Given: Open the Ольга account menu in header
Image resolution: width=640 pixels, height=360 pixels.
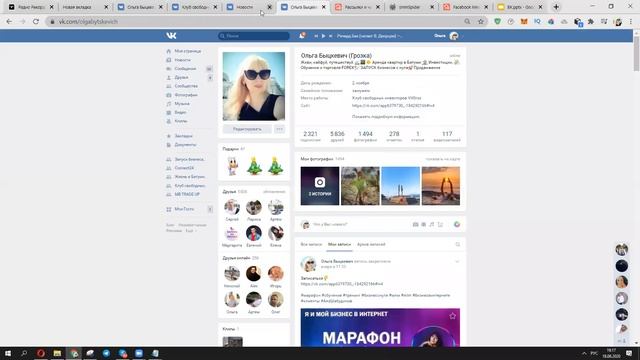Looking at the screenshot, I should click(x=449, y=36).
